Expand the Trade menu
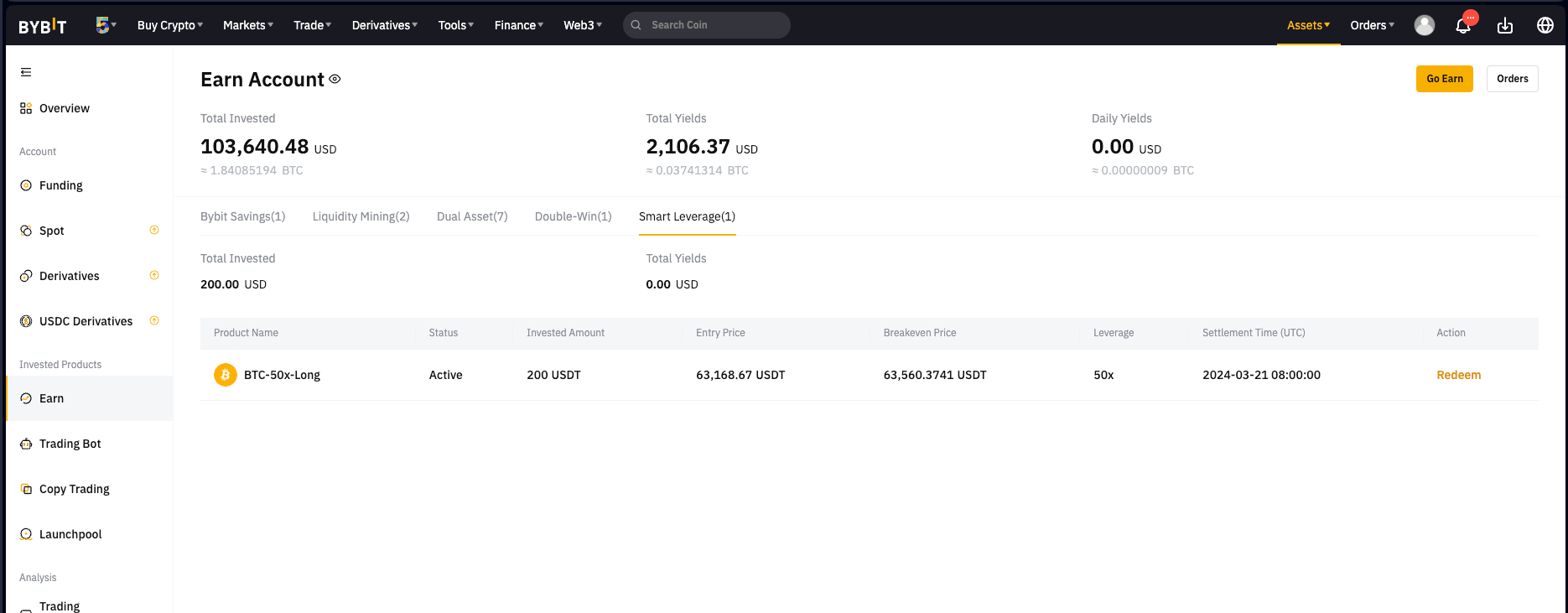The width and height of the screenshot is (1568, 613). [x=313, y=25]
